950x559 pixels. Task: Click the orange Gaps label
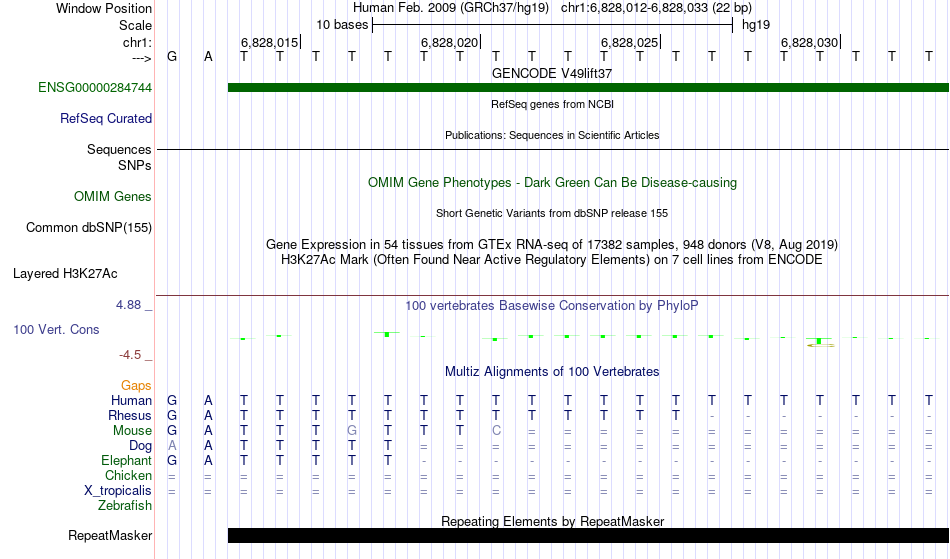pos(136,386)
